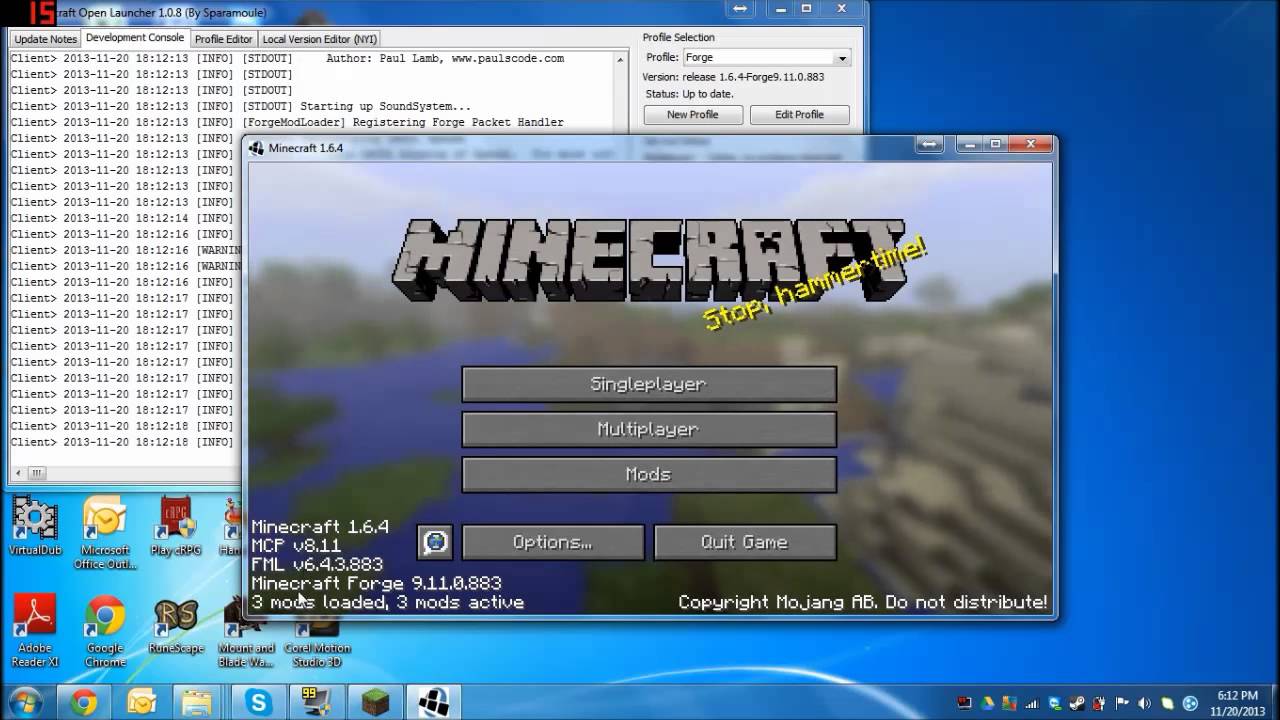Image resolution: width=1280 pixels, height=720 pixels.
Task: Click the Singleplayer button
Action: click(x=648, y=384)
